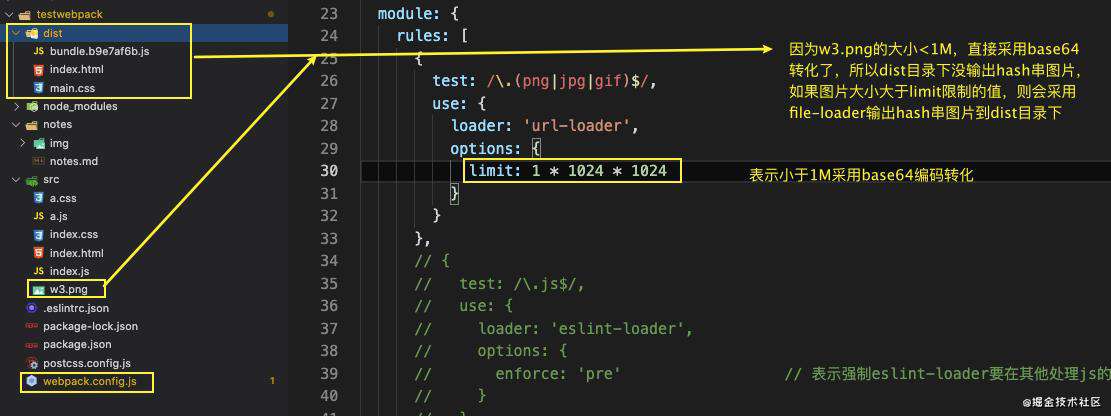Click line number 34 in the gutter
The width and height of the screenshot is (1111, 416).
point(329,261)
